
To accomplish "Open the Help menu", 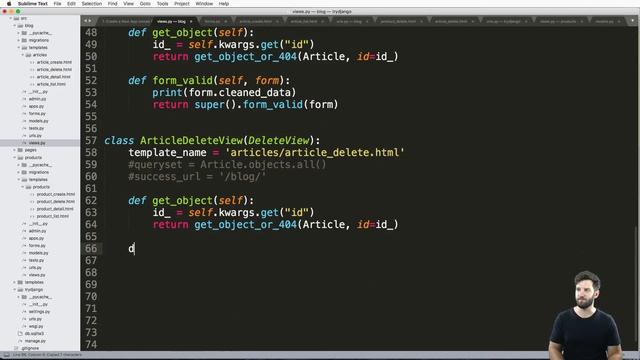I will click(x=224, y=3).
